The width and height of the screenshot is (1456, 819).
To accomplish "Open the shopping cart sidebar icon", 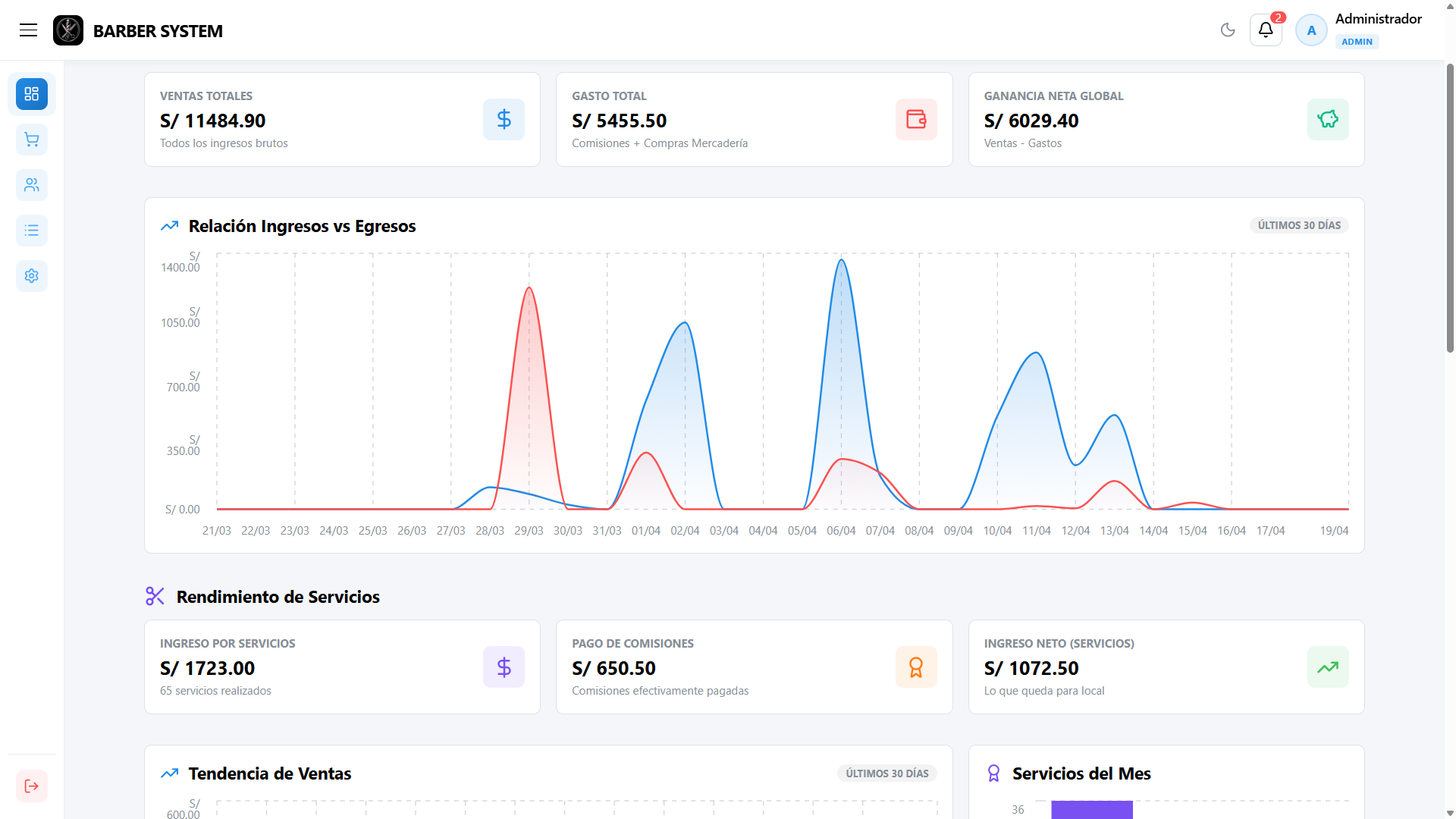I will coord(32,140).
